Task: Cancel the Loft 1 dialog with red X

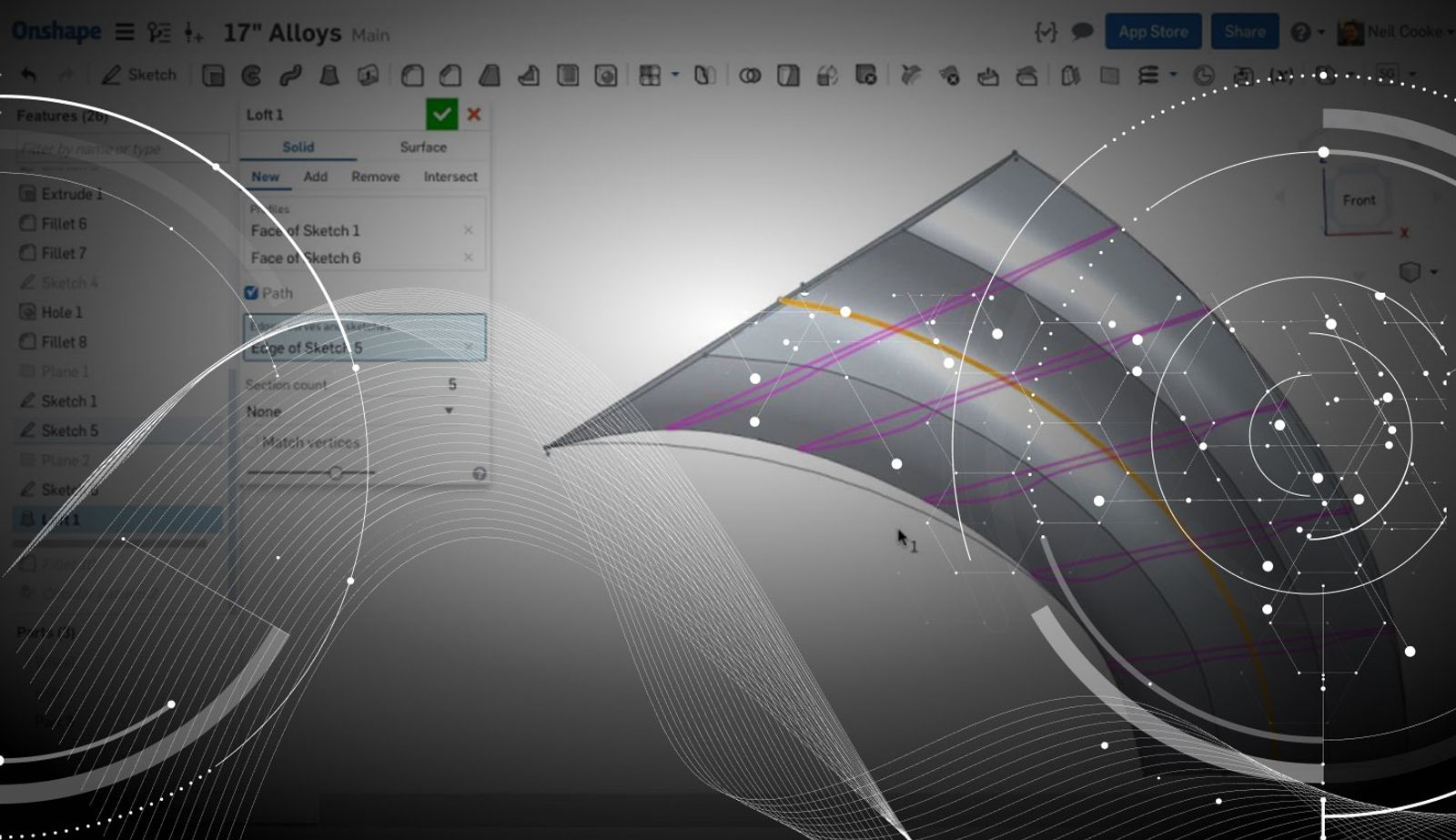Action: [x=474, y=115]
